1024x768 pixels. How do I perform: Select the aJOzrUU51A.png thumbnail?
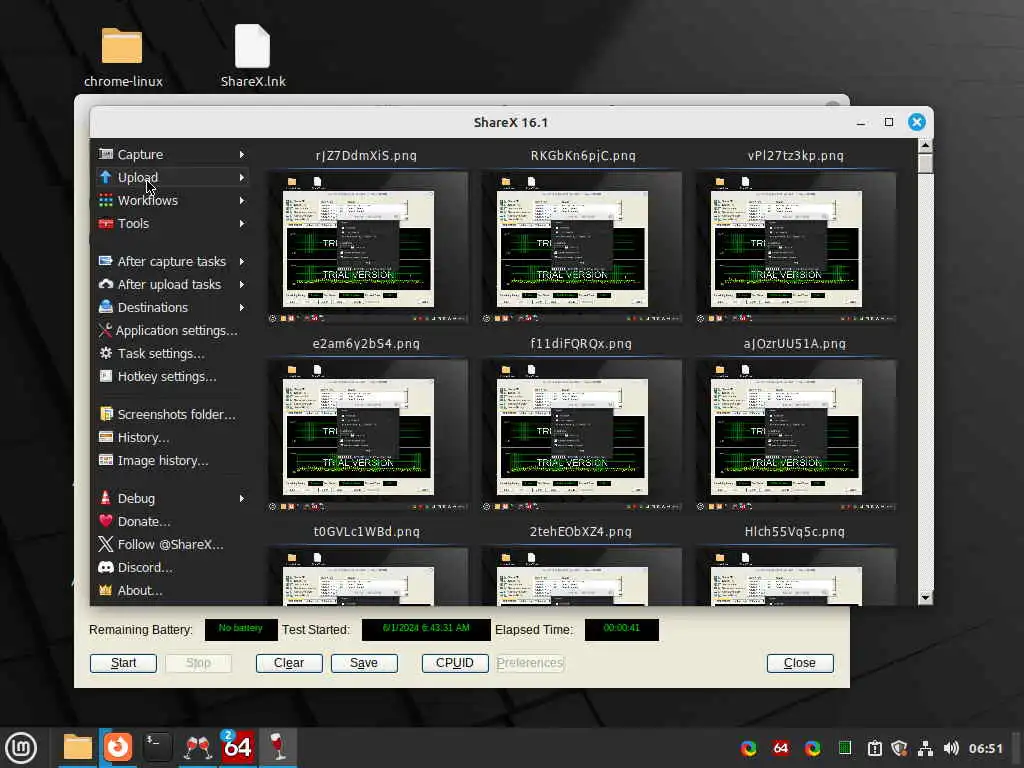coord(795,435)
